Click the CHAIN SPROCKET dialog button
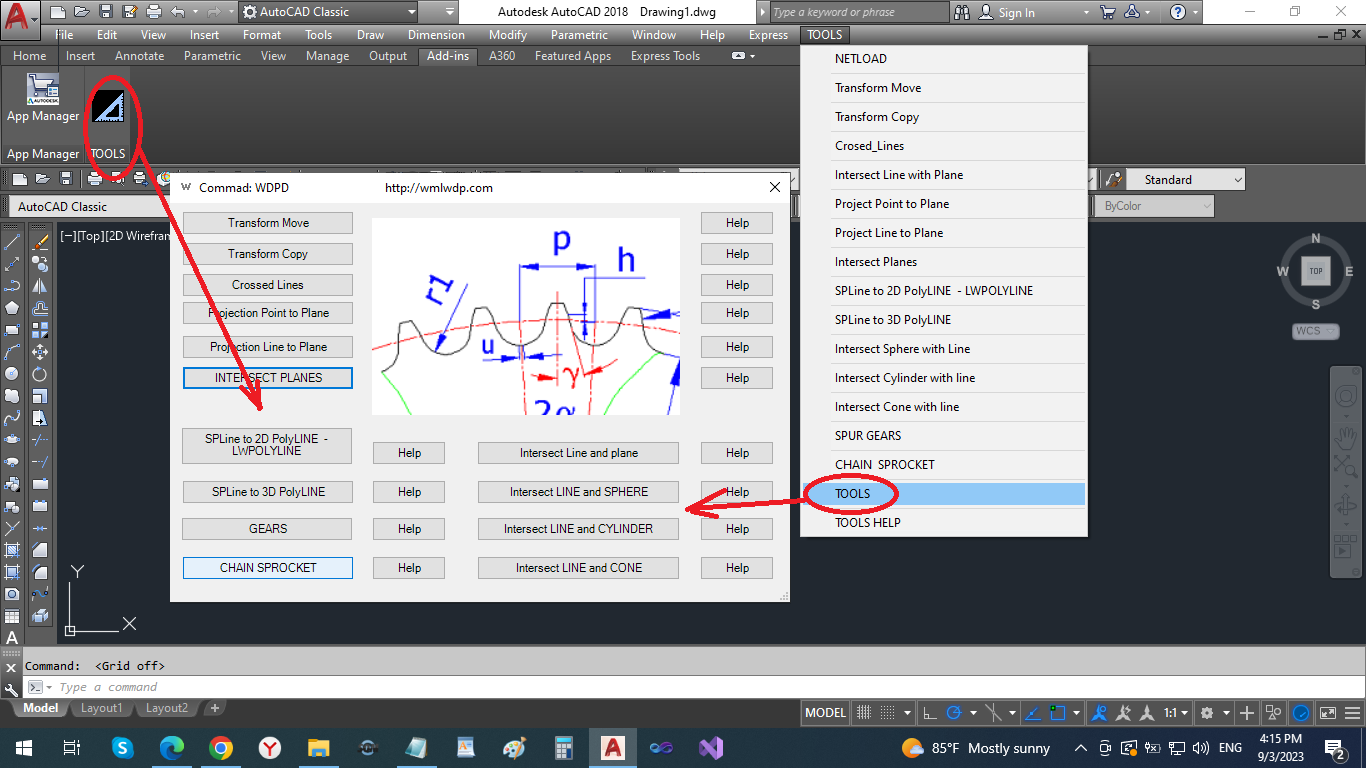Image resolution: width=1366 pixels, height=768 pixels. 268,568
